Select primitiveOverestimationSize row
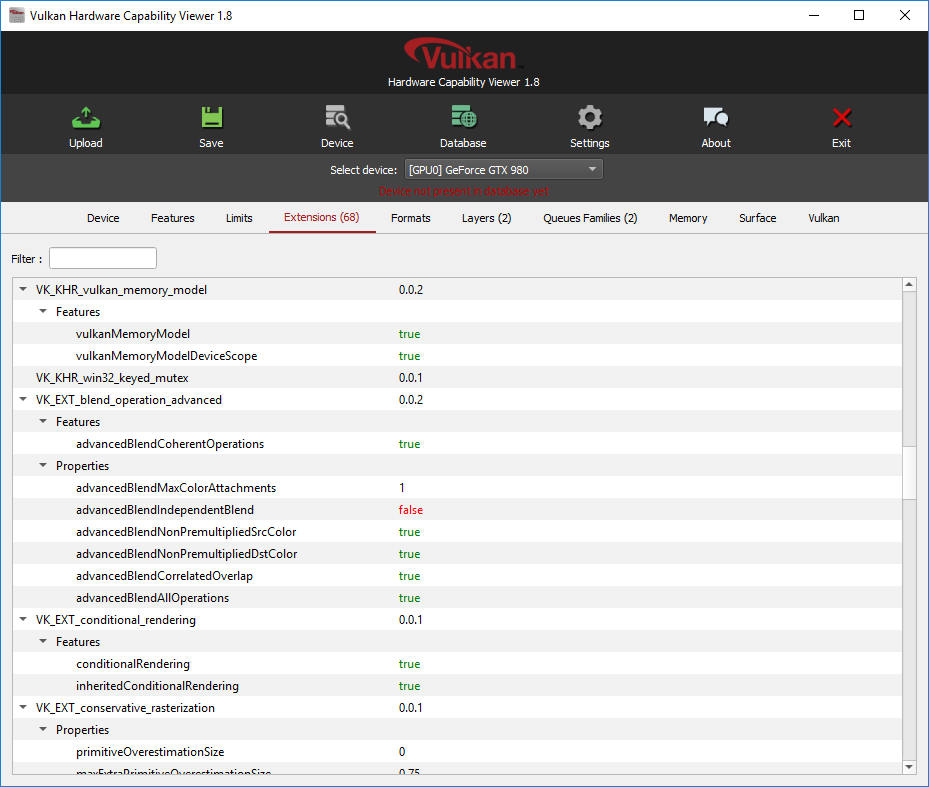 pos(457,751)
